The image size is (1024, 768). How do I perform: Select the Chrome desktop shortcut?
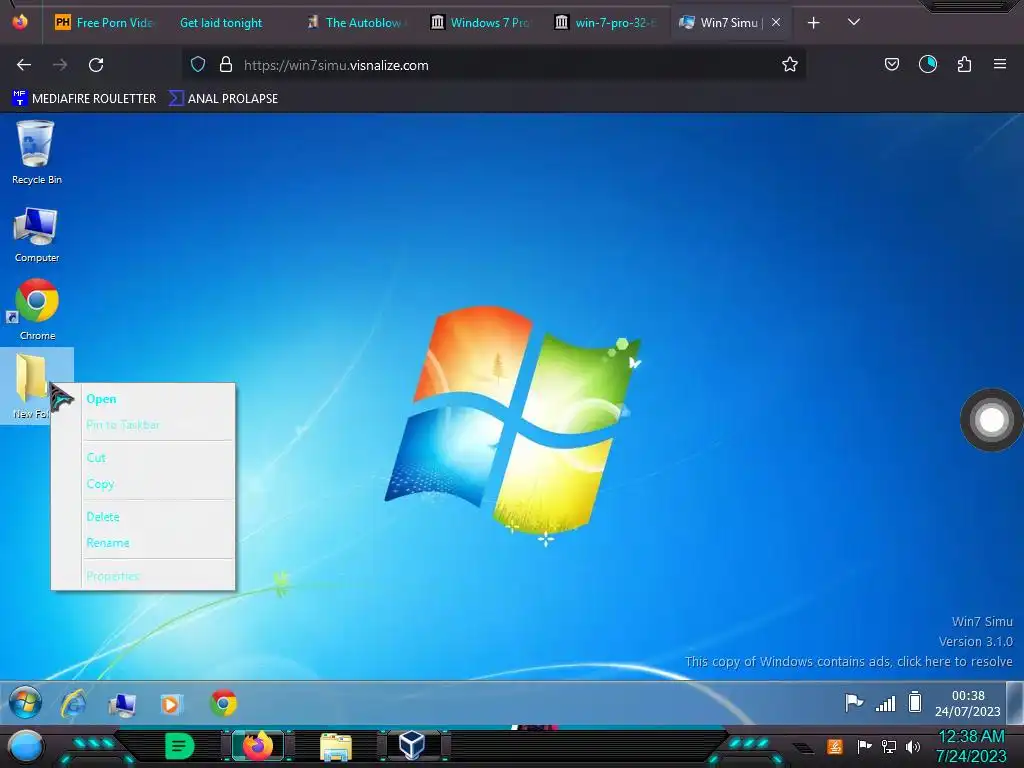37,309
